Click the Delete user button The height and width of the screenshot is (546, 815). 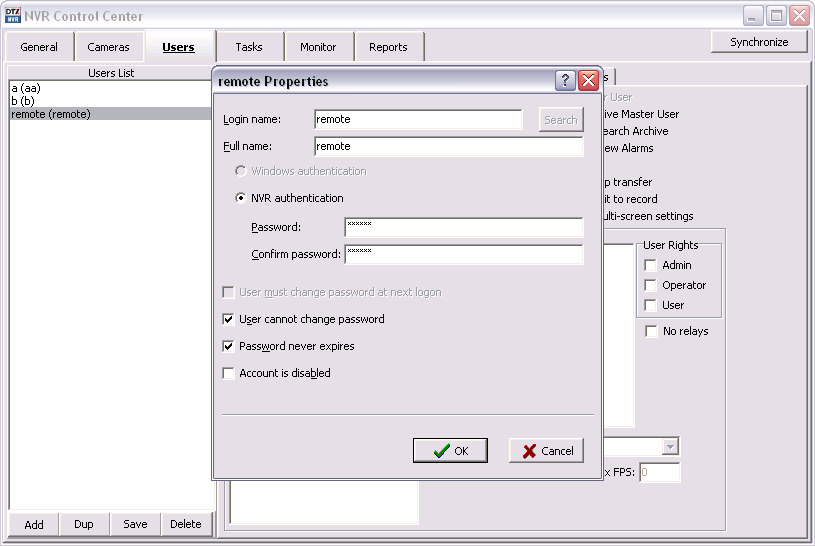(186, 524)
